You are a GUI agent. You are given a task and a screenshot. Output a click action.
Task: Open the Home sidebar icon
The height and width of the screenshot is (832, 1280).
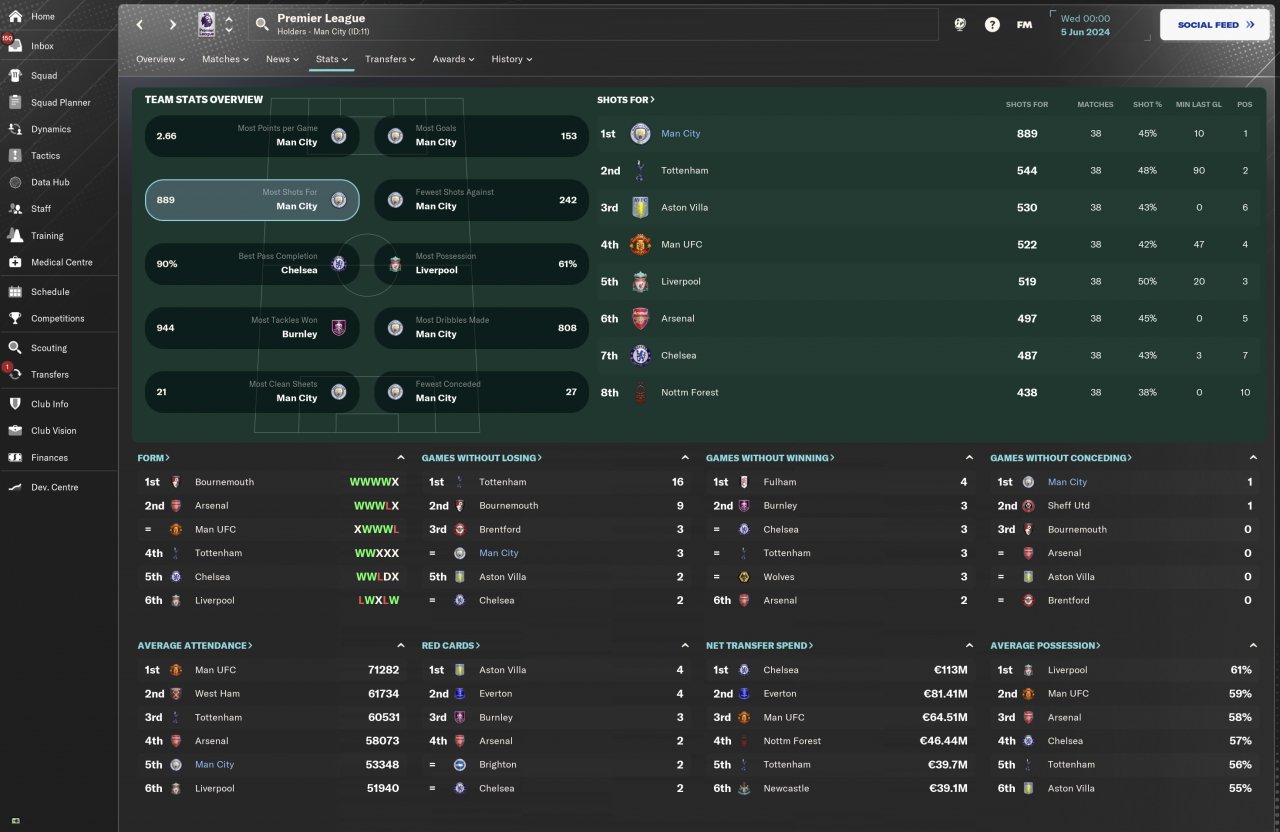click(15, 17)
